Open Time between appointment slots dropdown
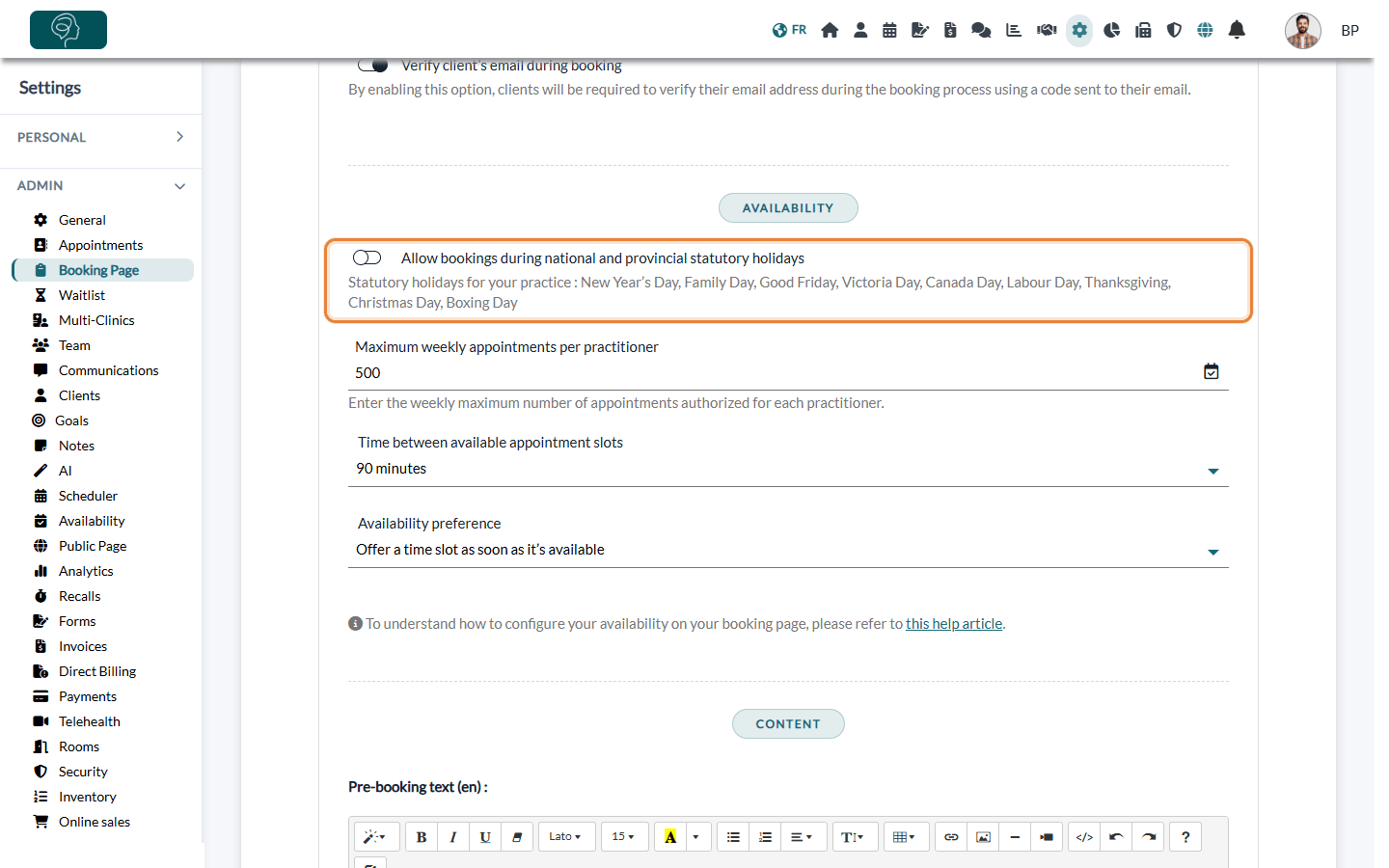Image resolution: width=1389 pixels, height=868 pixels. (788, 469)
